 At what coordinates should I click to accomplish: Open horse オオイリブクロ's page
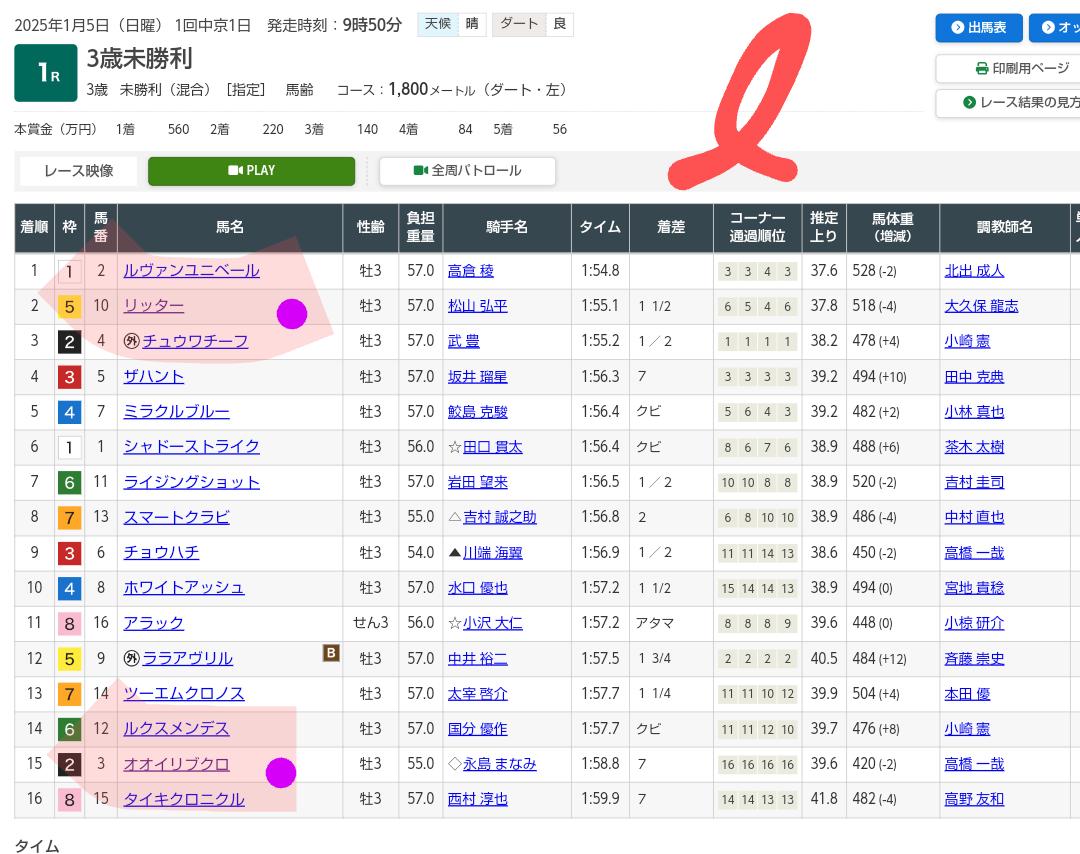tap(176, 764)
